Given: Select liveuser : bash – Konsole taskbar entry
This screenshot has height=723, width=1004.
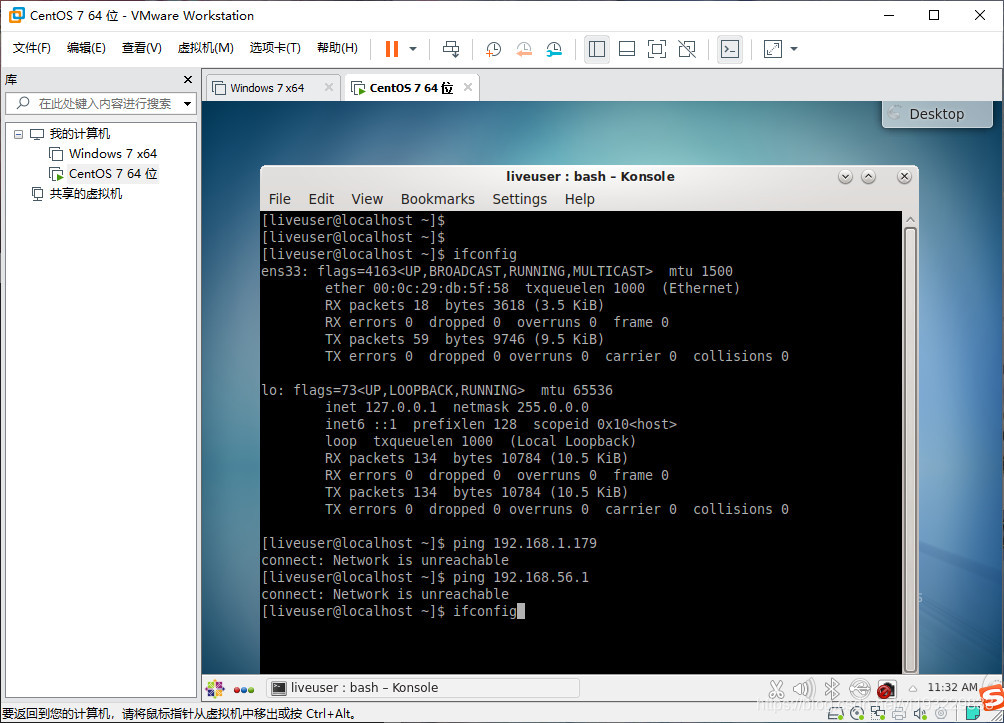Looking at the screenshot, I should (x=423, y=688).
